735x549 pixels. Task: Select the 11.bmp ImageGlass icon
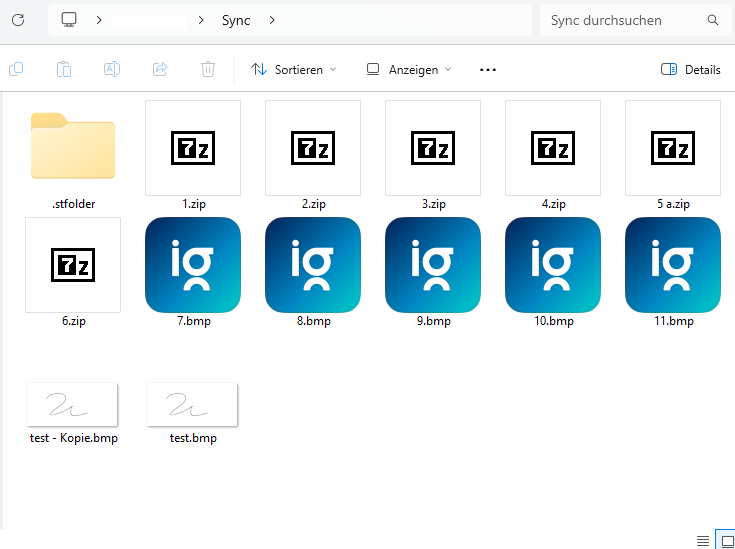point(673,265)
